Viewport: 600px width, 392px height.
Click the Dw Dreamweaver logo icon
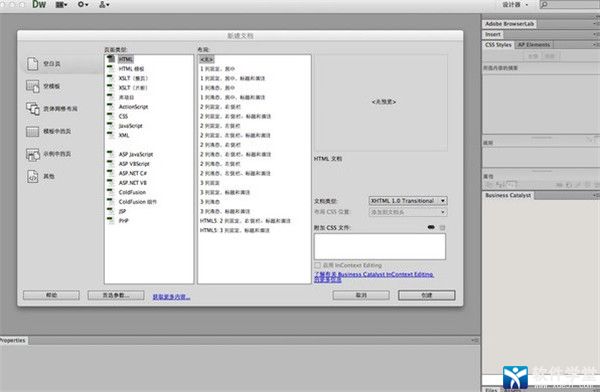39,4
